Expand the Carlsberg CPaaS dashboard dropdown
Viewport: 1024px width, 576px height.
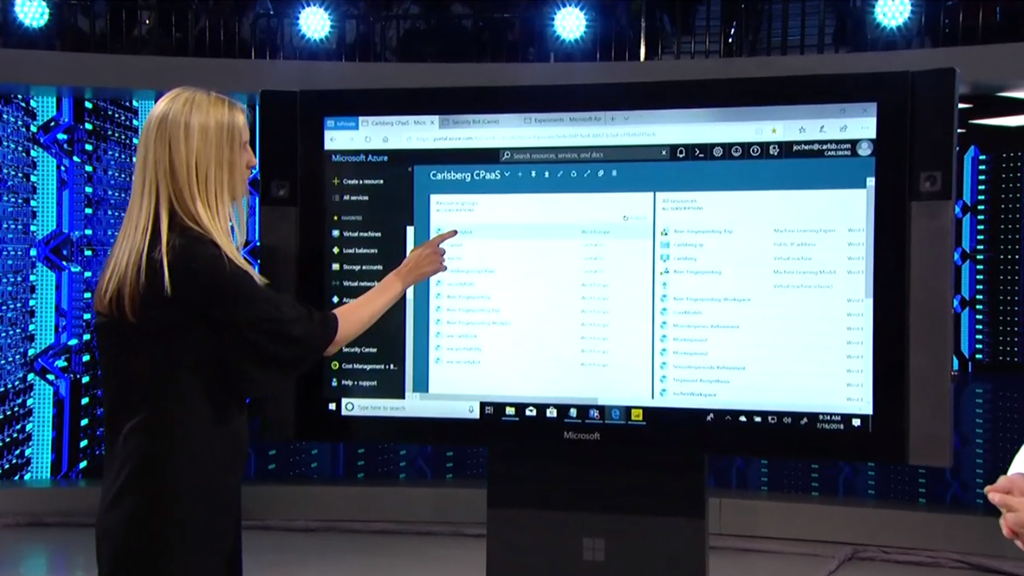[507, 174]
